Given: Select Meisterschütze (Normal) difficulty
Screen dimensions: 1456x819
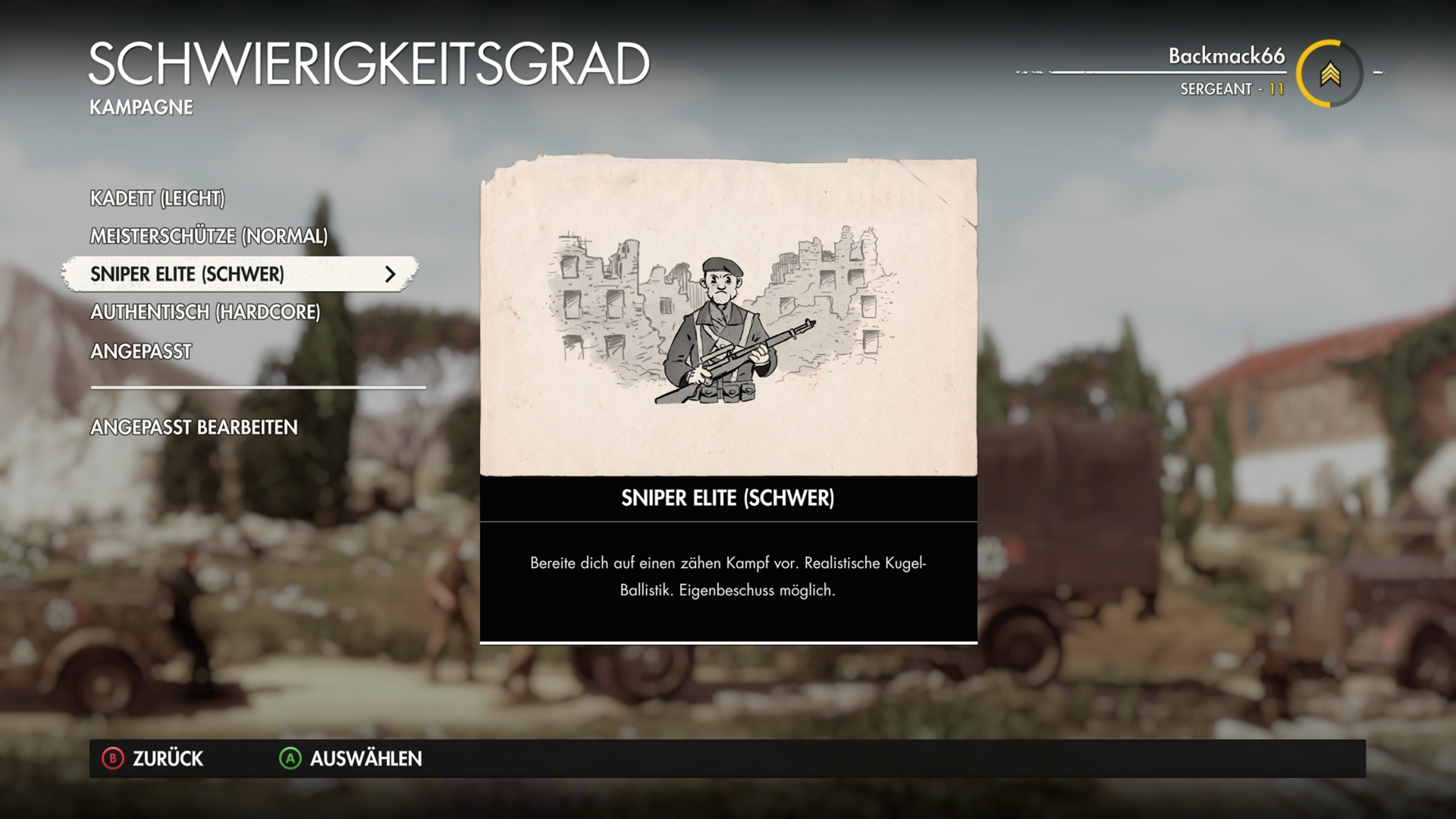Looking at the screenshot, I should pos(209,236).
